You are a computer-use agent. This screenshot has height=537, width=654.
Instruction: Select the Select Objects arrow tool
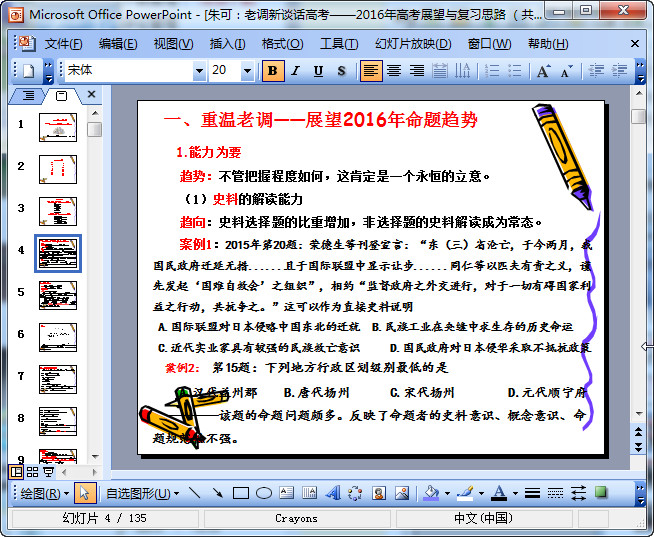tap(85, 494)
